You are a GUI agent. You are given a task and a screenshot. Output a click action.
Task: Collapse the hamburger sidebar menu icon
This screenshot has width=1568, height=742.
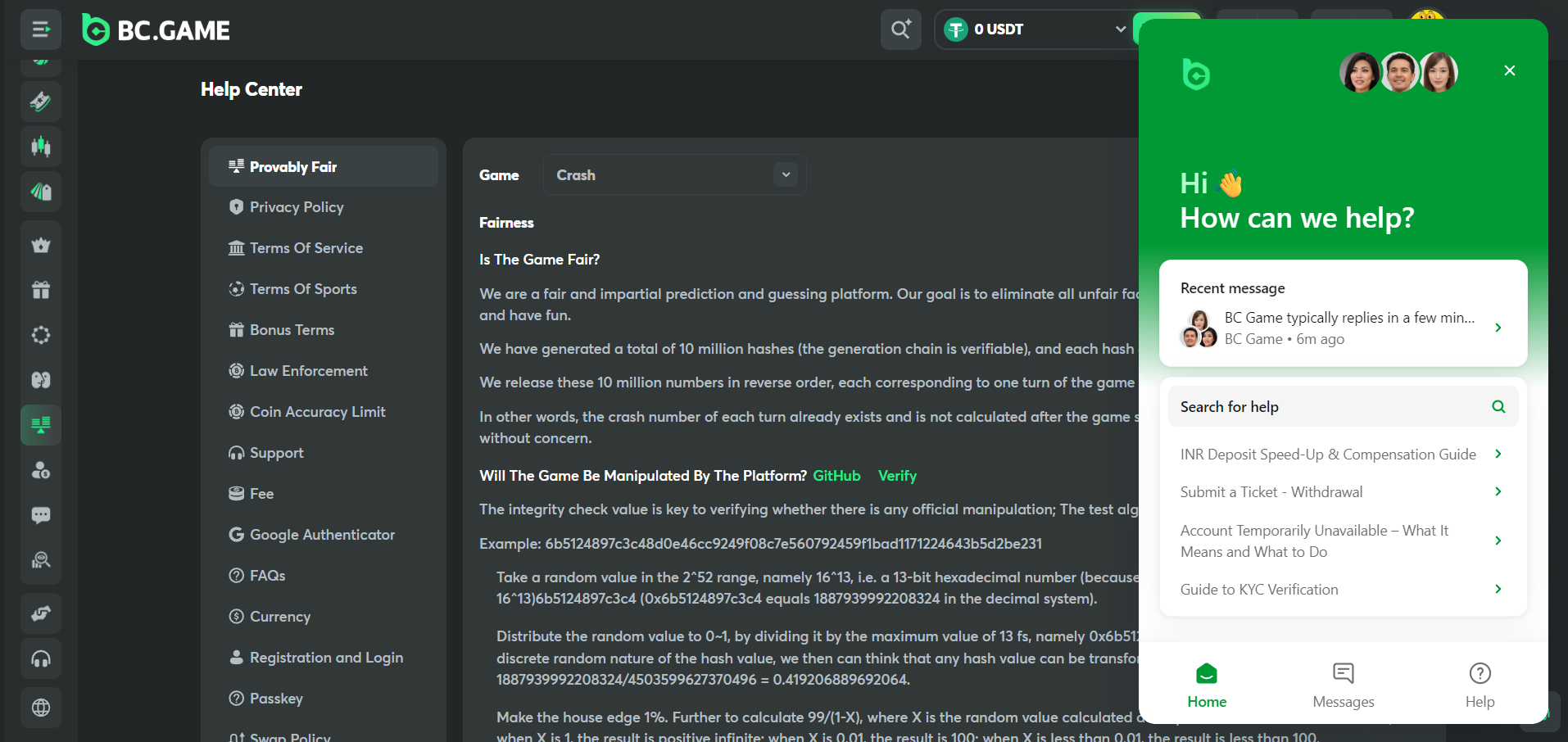[41, 29]
